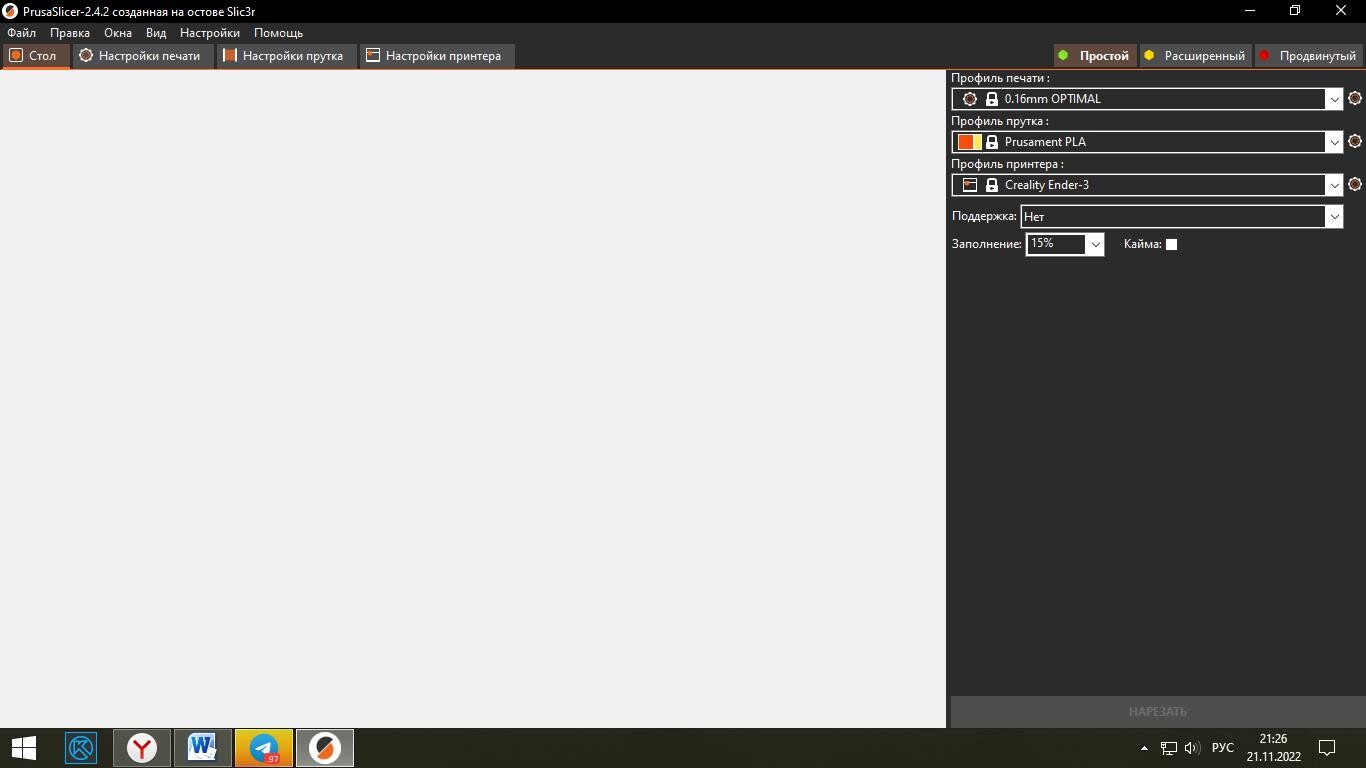Viewport: 1366px width, 768px height.
Task: Open the Windows notification center
Action: tap(1328, 748)
